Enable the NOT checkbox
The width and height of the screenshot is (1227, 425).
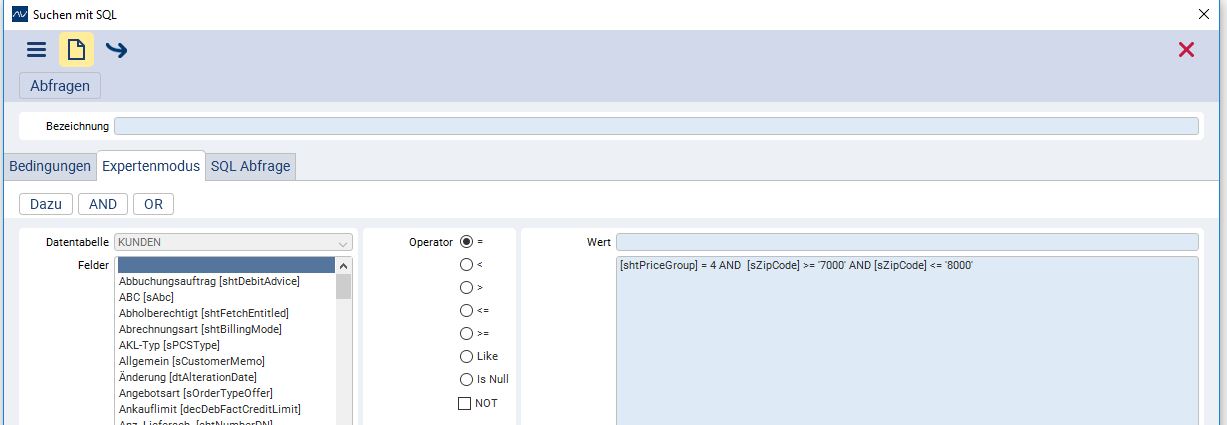click(x=465, y=403)
